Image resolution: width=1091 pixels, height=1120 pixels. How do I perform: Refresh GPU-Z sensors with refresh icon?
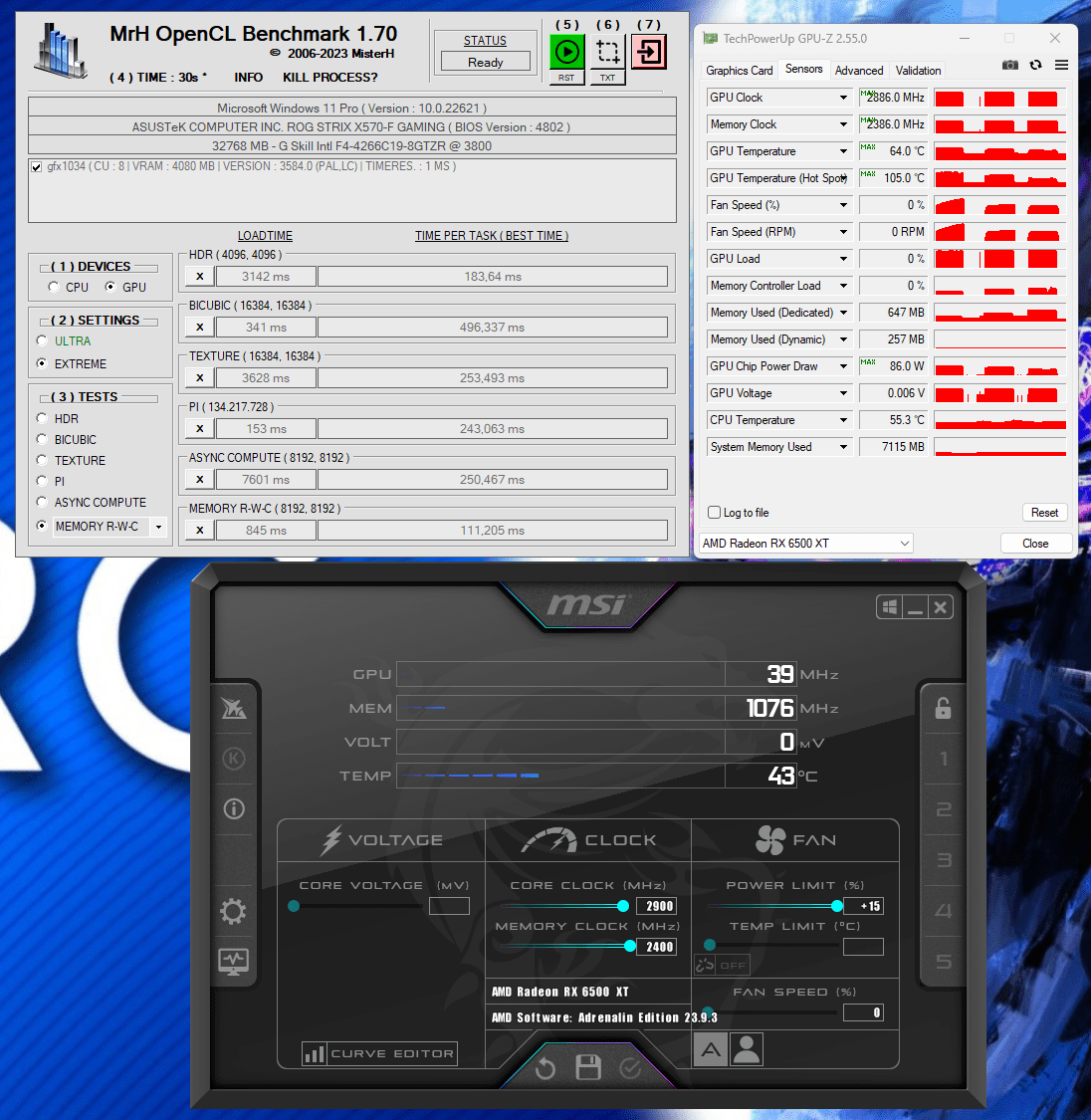(1036, 65)
